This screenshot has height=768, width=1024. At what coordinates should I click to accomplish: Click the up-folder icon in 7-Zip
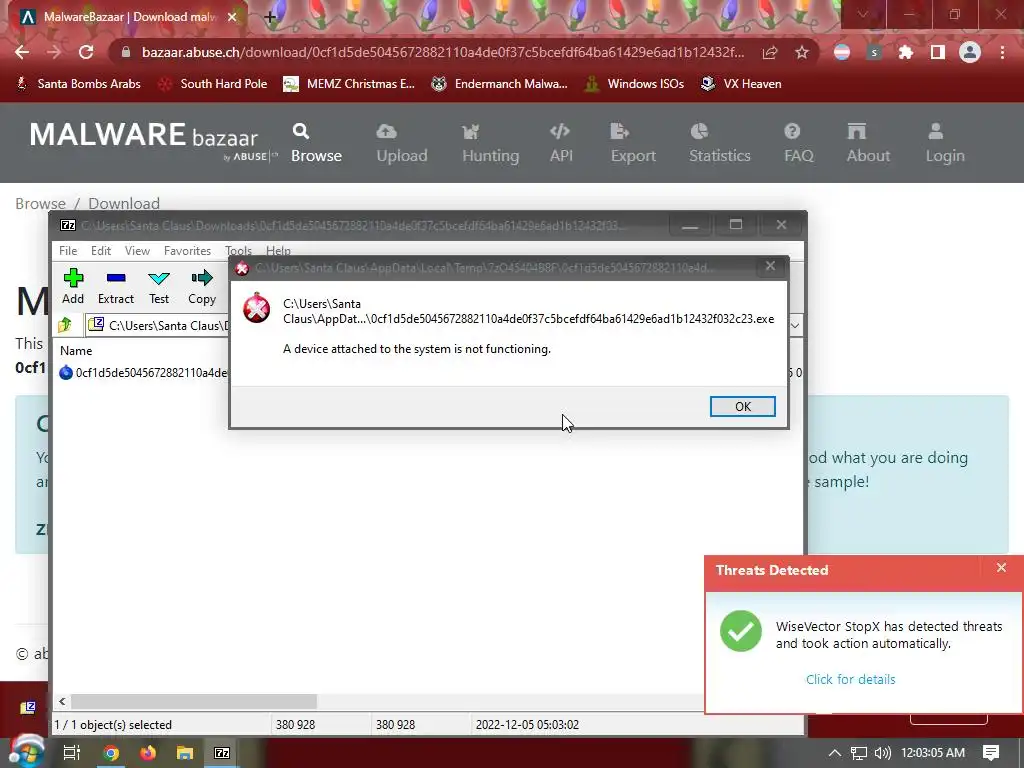point(65,325)
